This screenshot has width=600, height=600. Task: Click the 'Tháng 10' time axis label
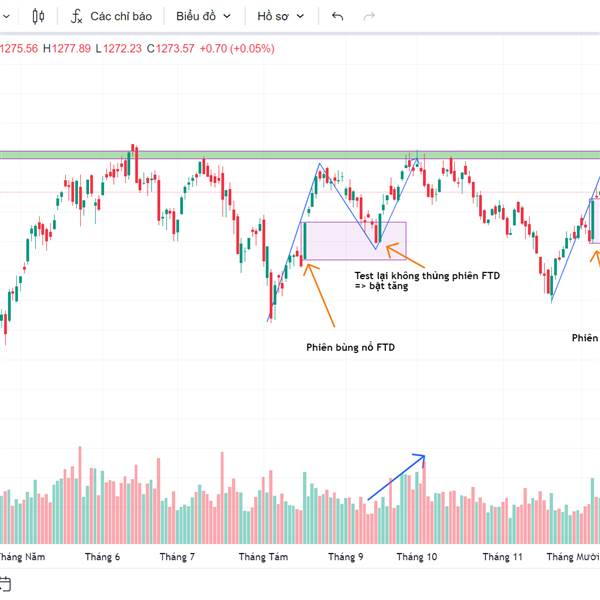[416, 557]
